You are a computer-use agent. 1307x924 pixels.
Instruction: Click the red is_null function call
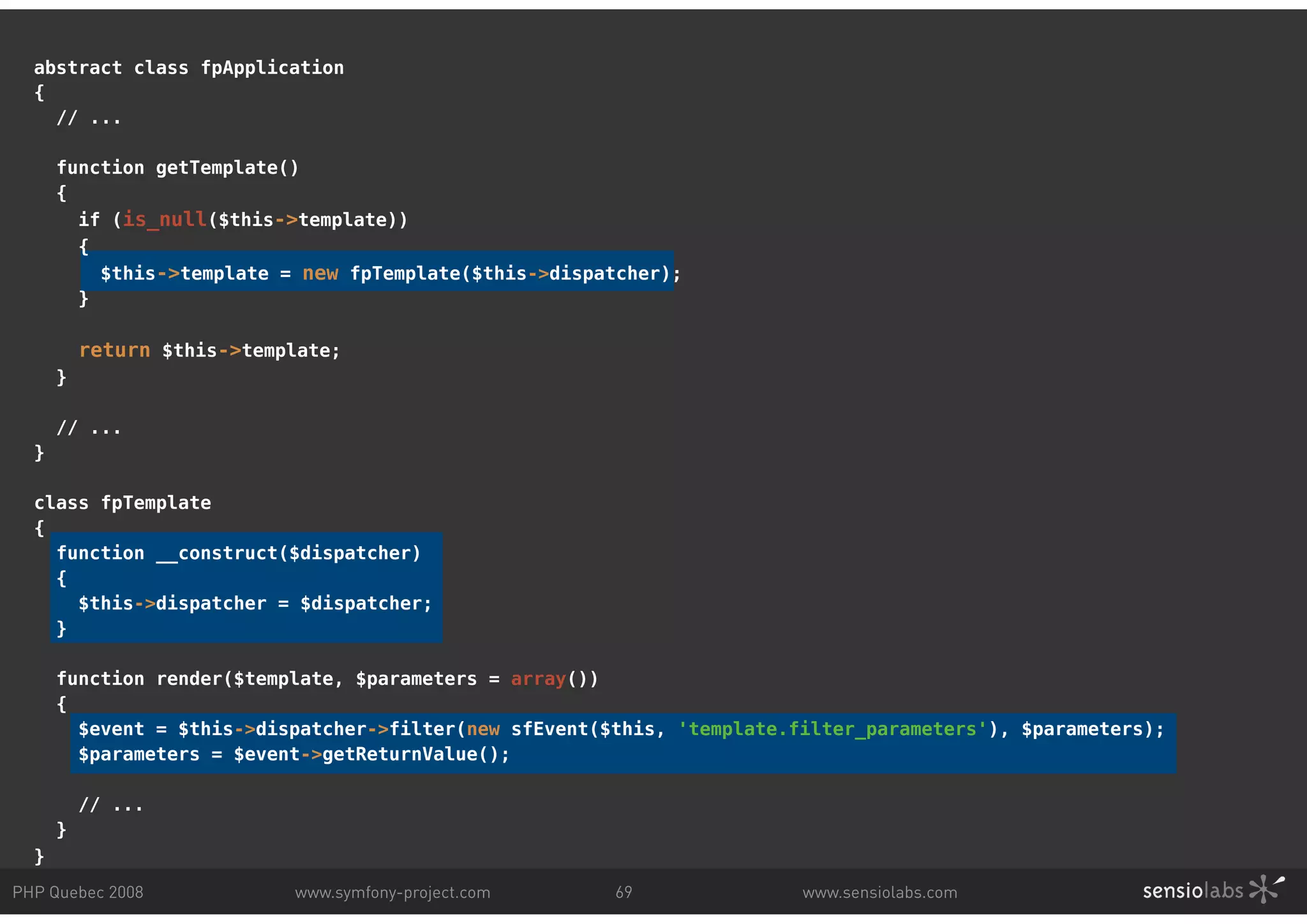point(165,220)
